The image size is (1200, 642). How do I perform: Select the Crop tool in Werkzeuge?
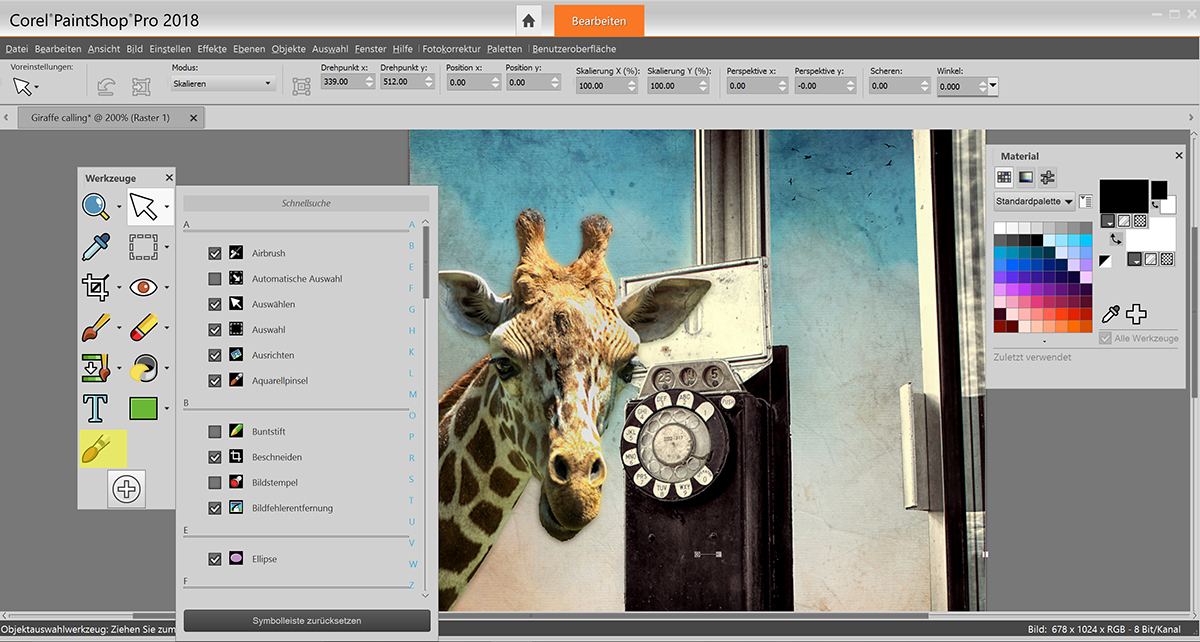(95, 287)
